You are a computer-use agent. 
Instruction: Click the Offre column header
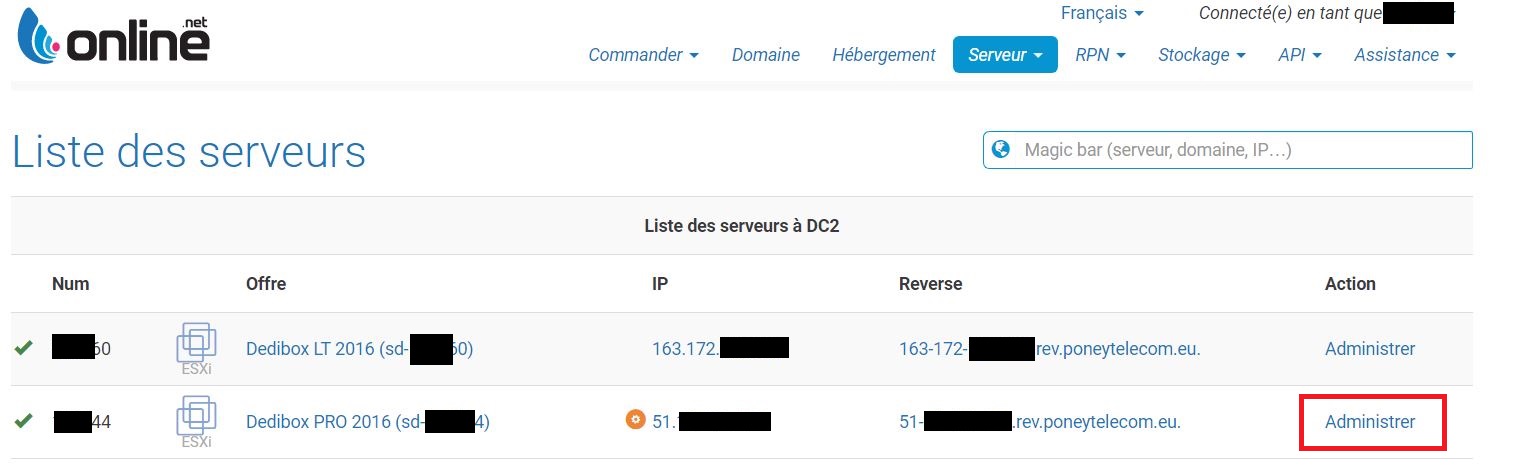pos(266,284)
